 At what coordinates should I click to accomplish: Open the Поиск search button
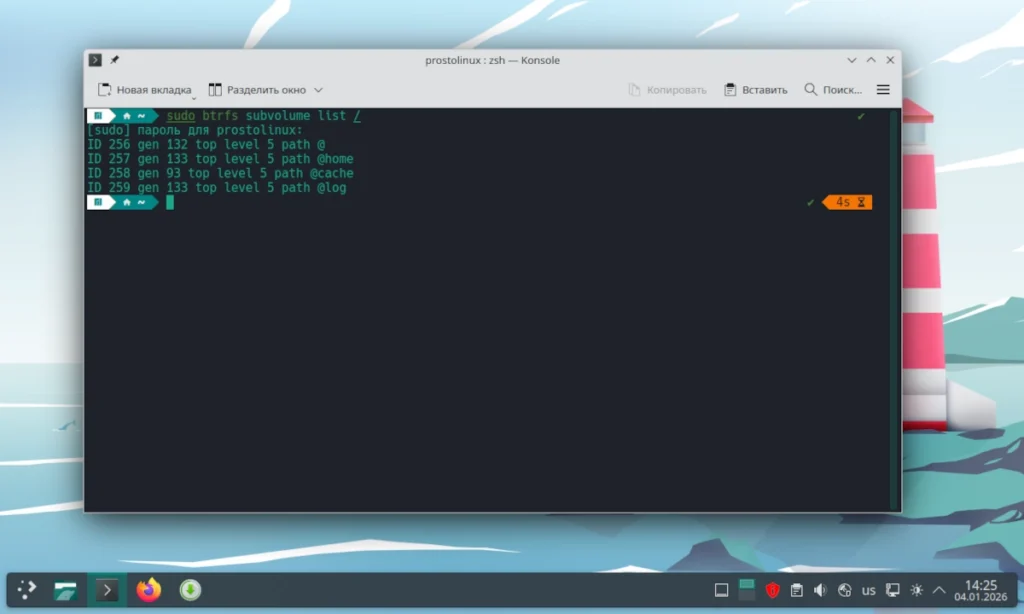(833, 90)
